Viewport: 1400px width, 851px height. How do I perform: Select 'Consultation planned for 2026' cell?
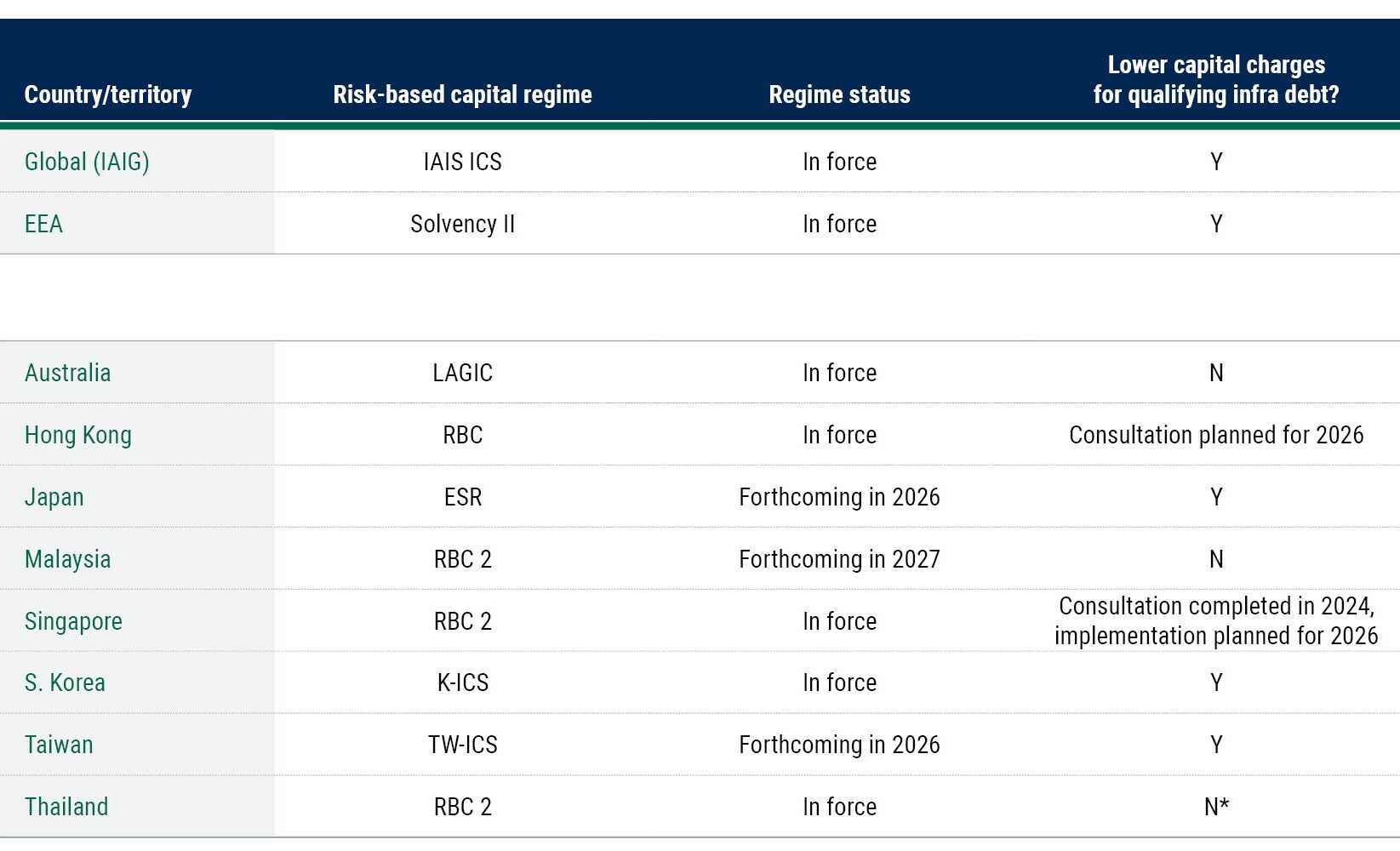pos(1215,435)
